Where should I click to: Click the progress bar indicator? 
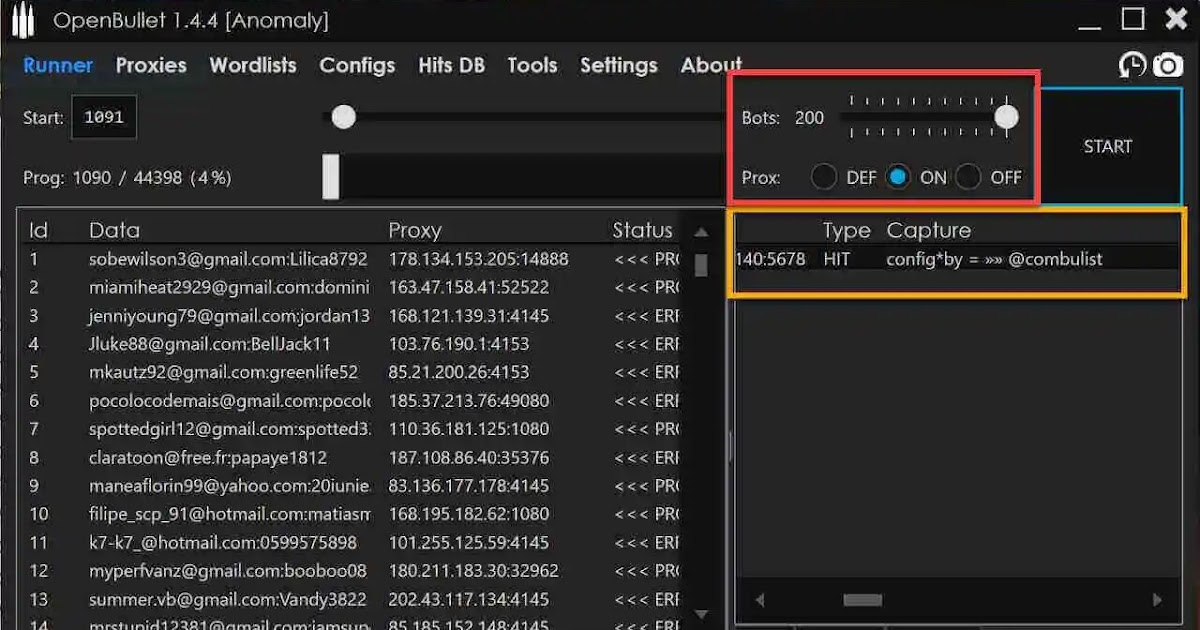pyautogui.click(x=331, y=177)
